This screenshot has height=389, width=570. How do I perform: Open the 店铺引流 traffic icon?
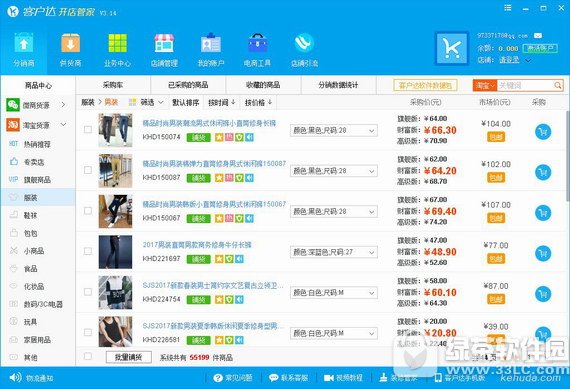tap(304, 50)
